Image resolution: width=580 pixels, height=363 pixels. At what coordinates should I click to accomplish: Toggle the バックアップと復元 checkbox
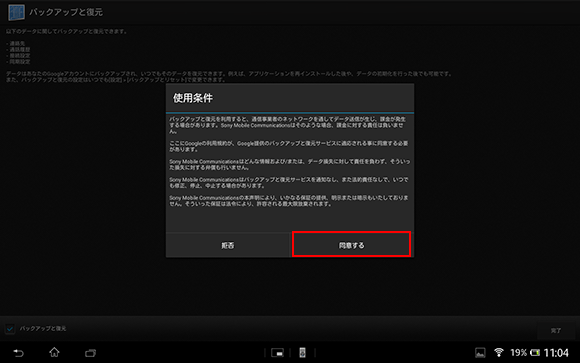tap(10, 329)
